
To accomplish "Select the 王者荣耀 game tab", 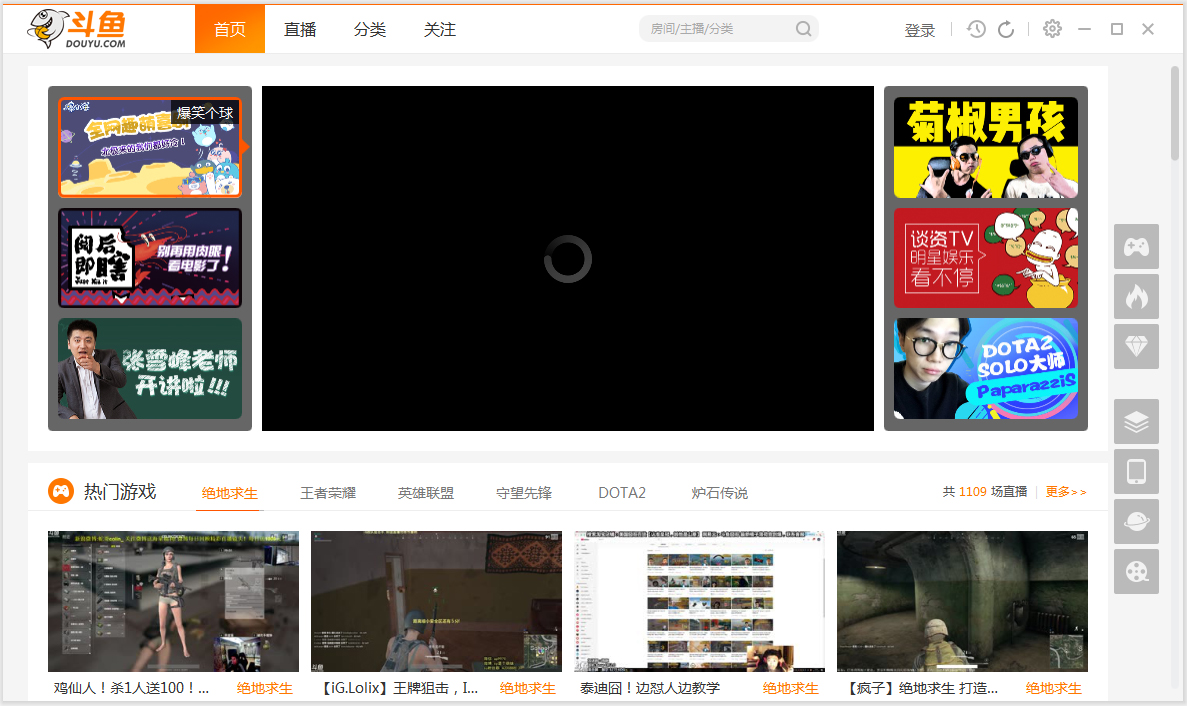I will pyautogui.click(x=328, y=493).
